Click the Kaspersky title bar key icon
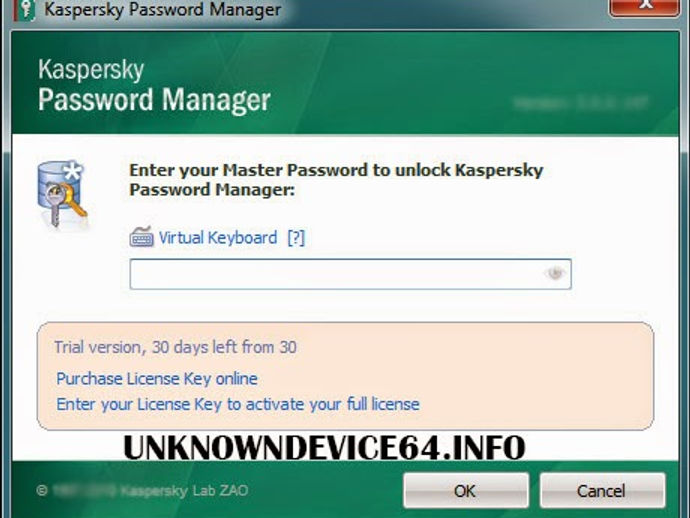 [26, 10]
